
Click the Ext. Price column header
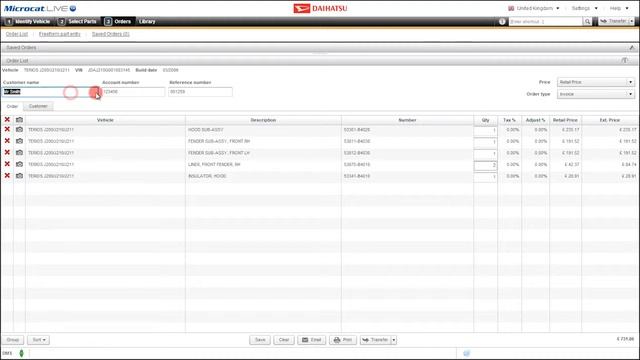(610, 120)
